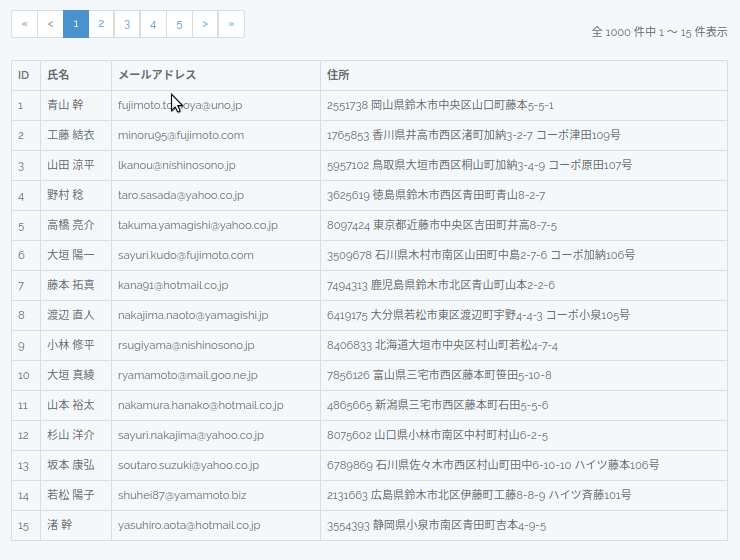
Task: Select name 渚 幹
Action: tap(59, 525)
